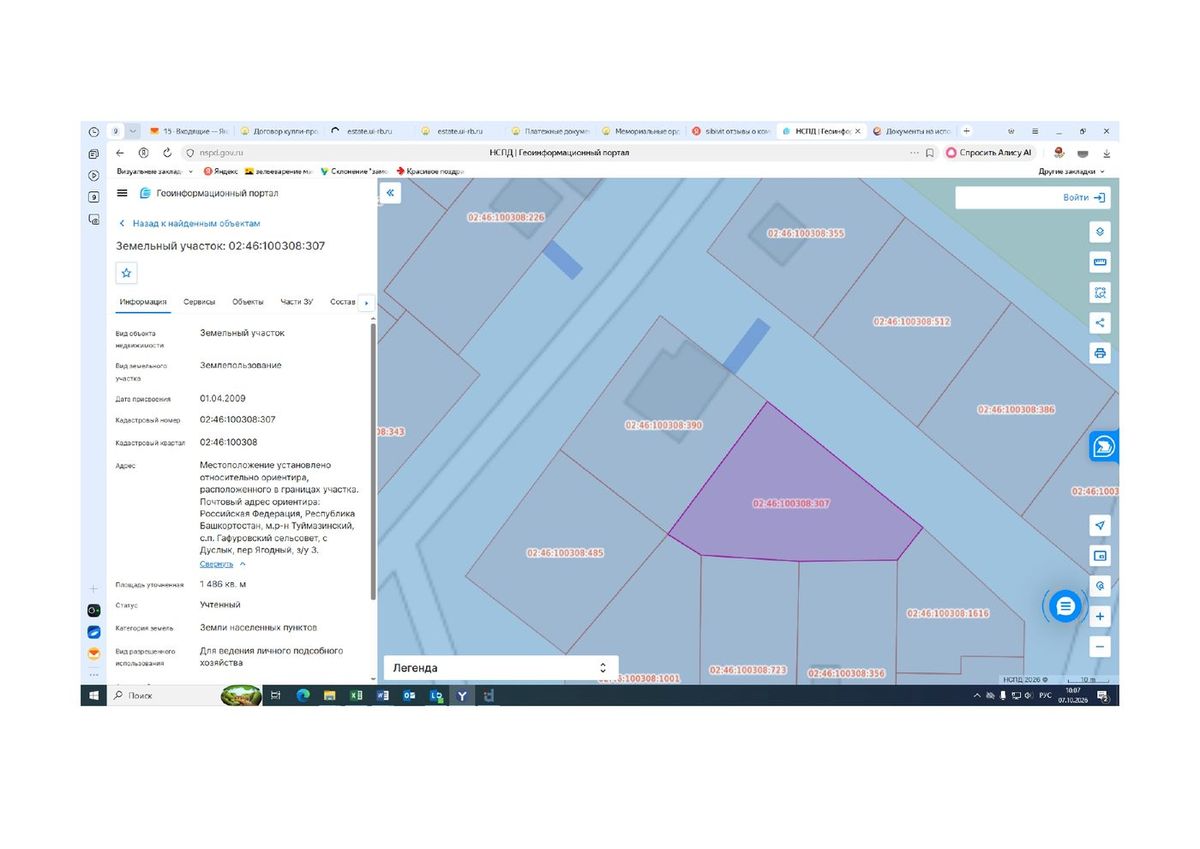Bookmark this page in address bar
Screen dimensions: 1200x849
[x=930, y=153]
